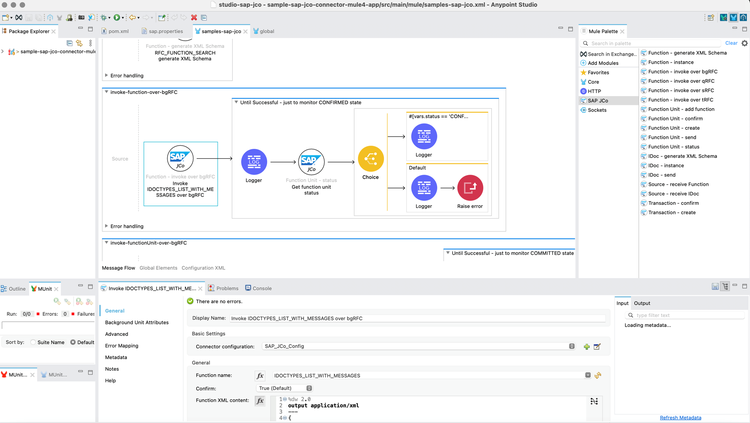Click Link with Editor icon in Package Explorer

pyautogui.click(x=79, y=43)
